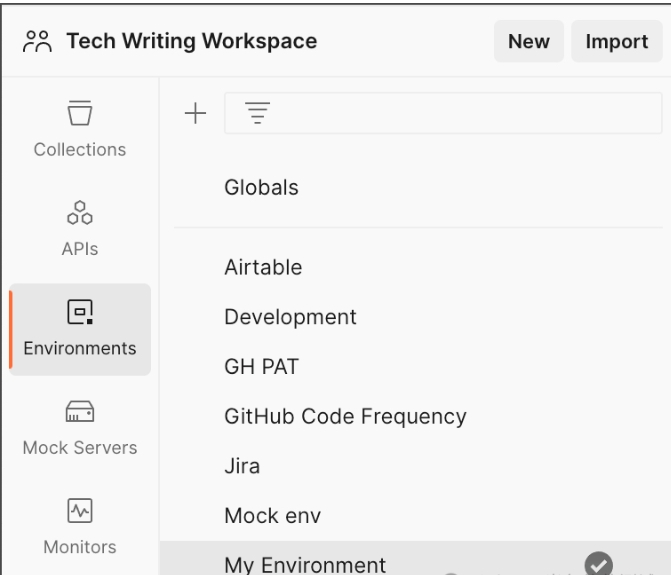
Task: Toggle active checkmark on My Environment
Action: [x=599, y=563]
